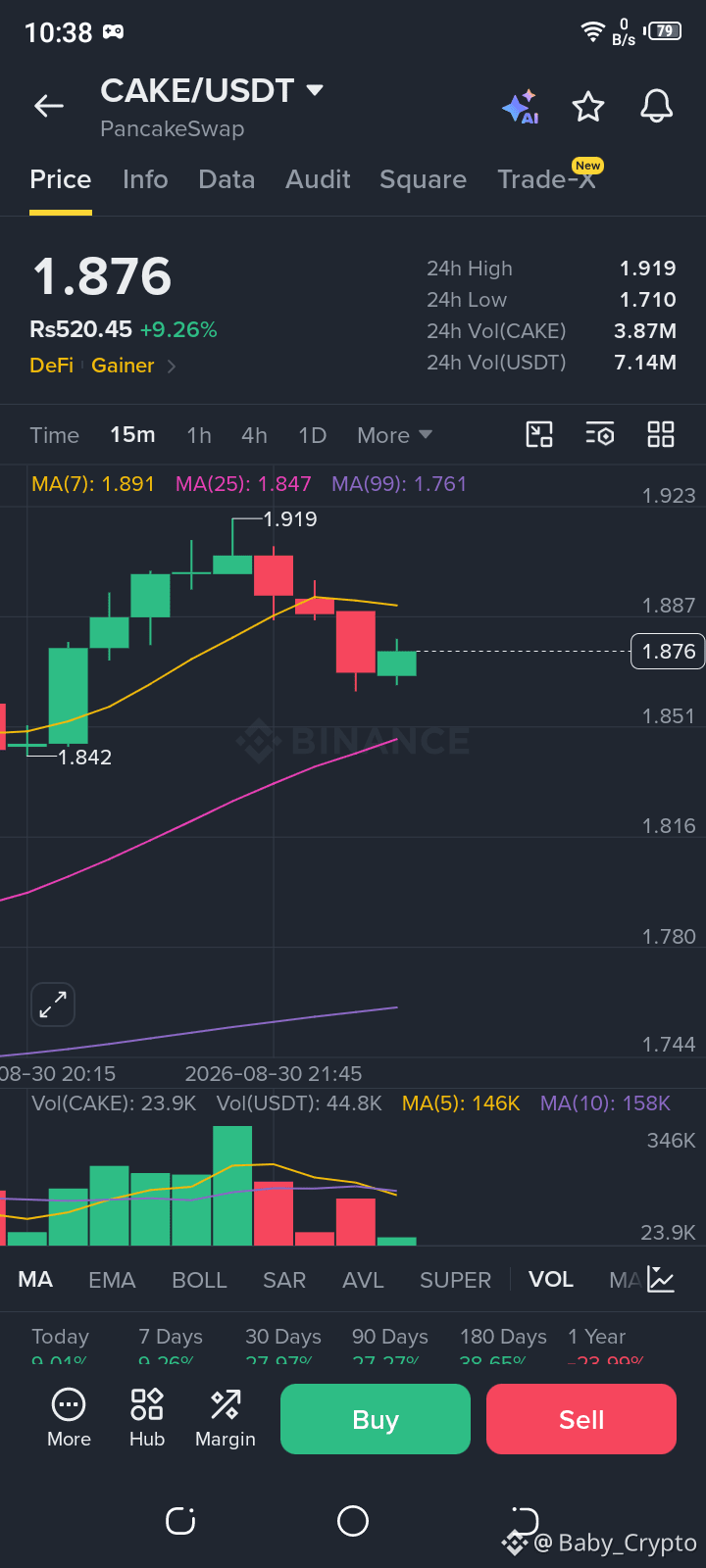
Task: Open DeFi Gainer tags chevron
Action: 172,366
